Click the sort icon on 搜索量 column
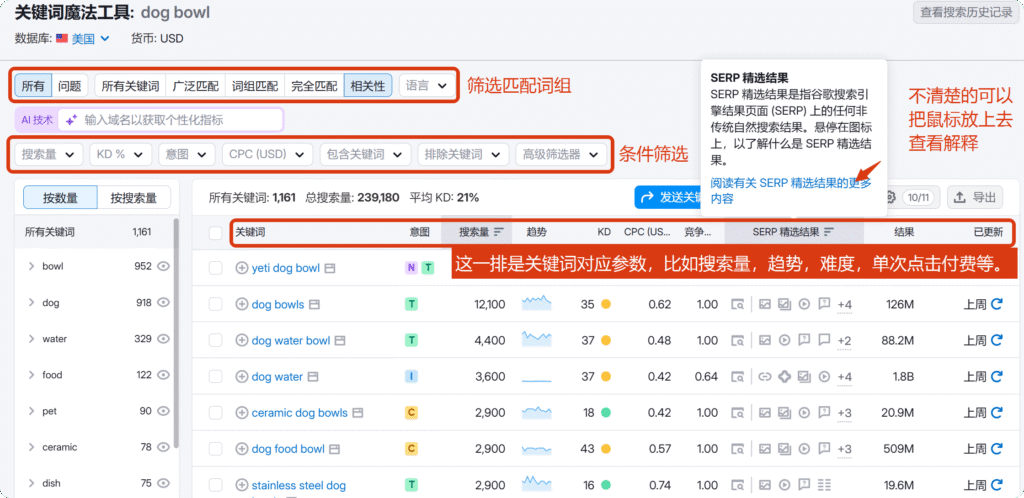 (499, 232)
